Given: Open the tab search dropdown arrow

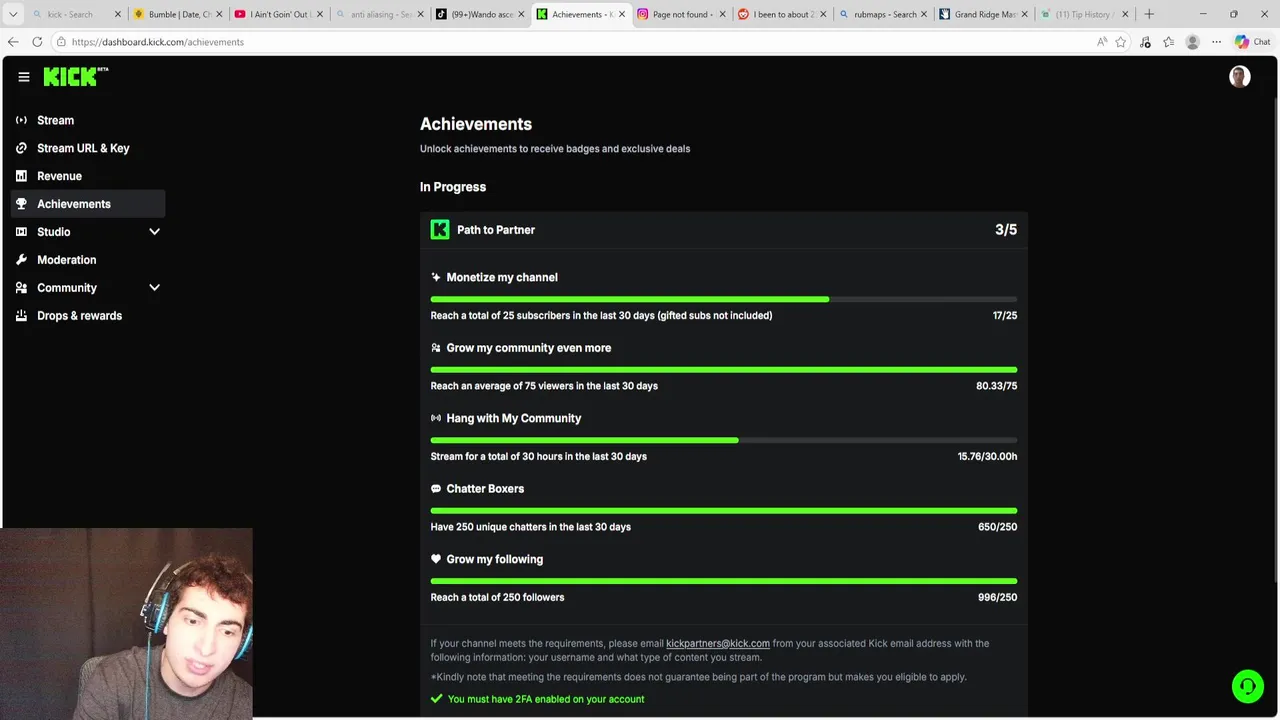Looking at the screenshot, I should 13,14.
